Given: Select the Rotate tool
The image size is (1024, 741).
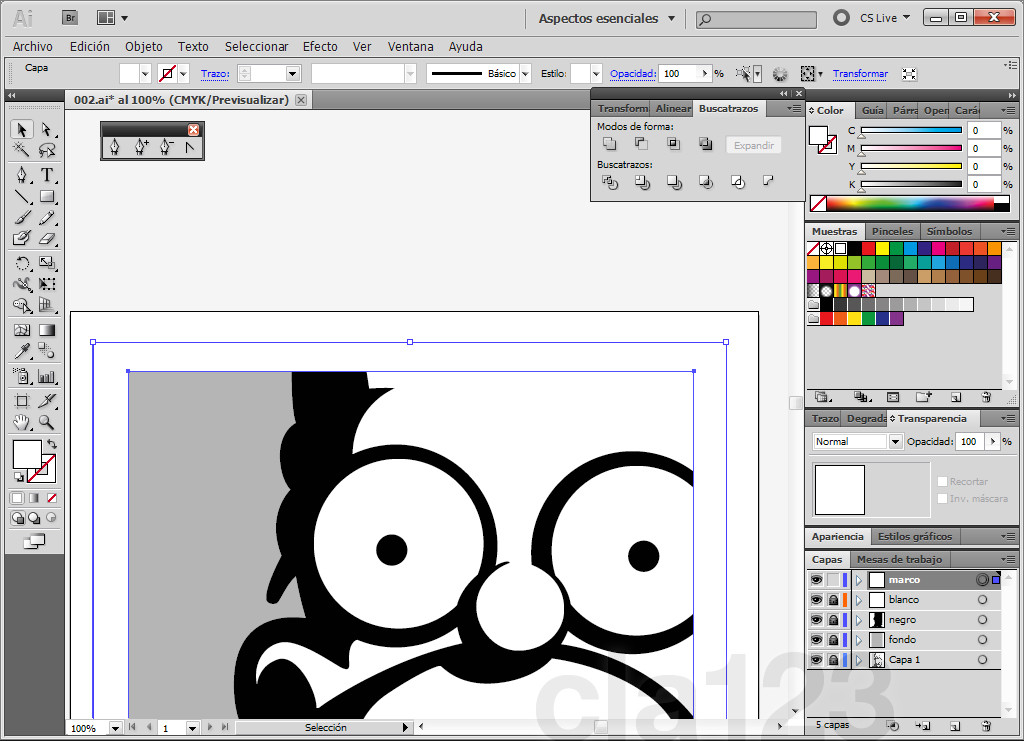Looking at the screenshot, I should (22, 263).
